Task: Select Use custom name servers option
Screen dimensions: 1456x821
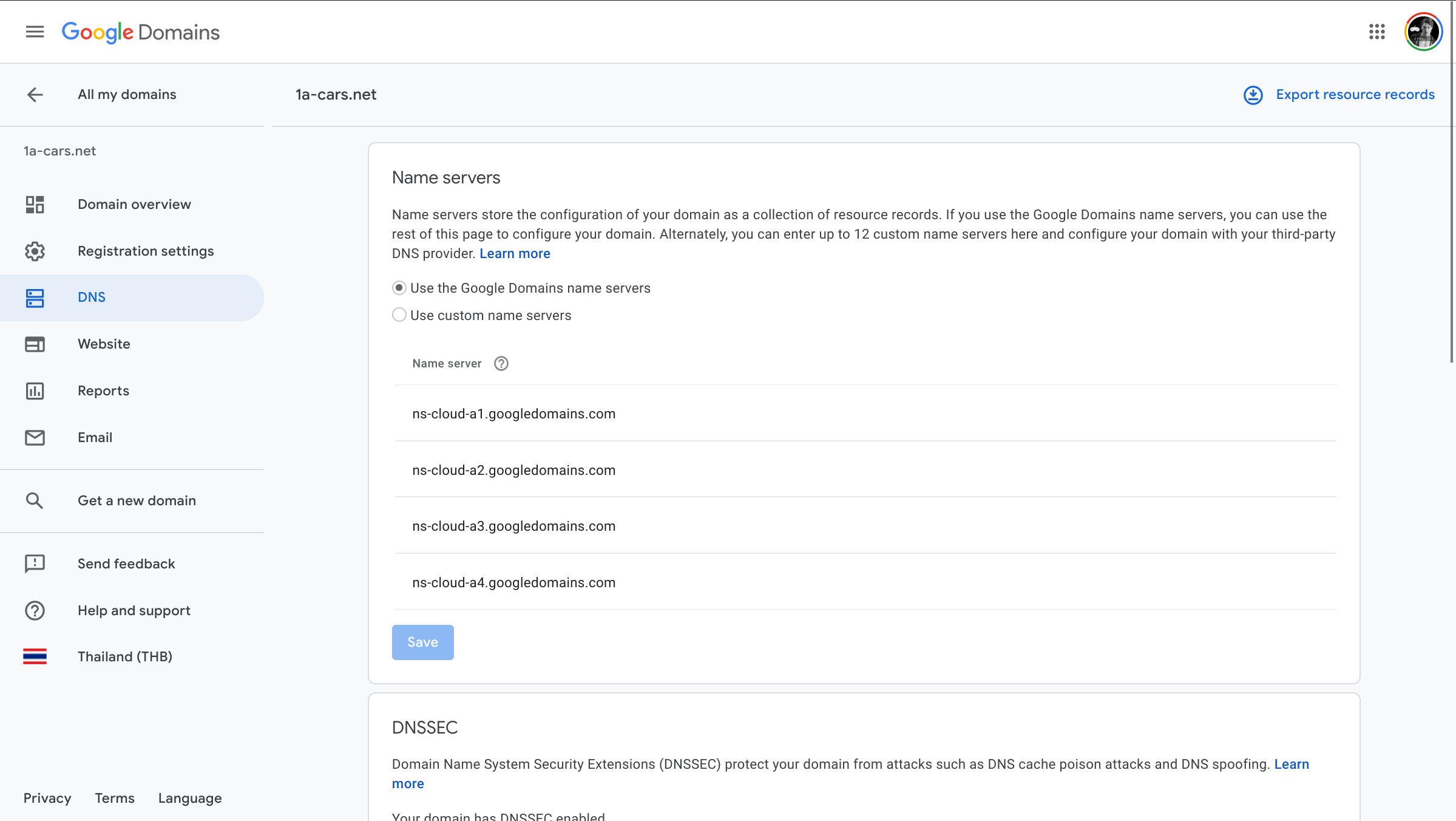Action: click(x=399, y=315)
